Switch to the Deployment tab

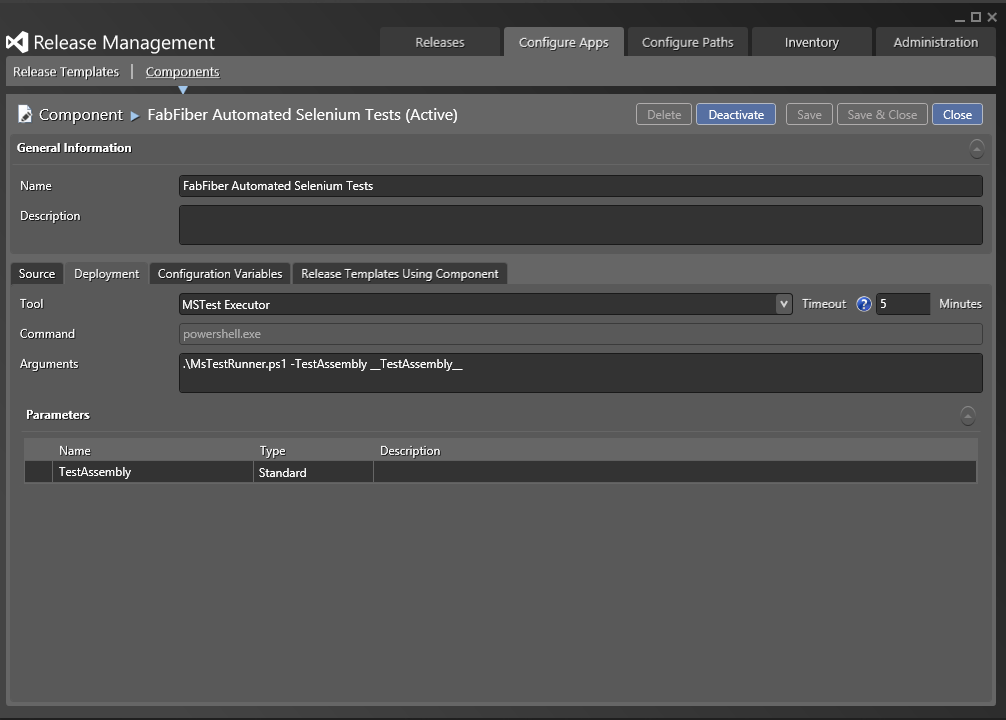[x=107, y=274]
